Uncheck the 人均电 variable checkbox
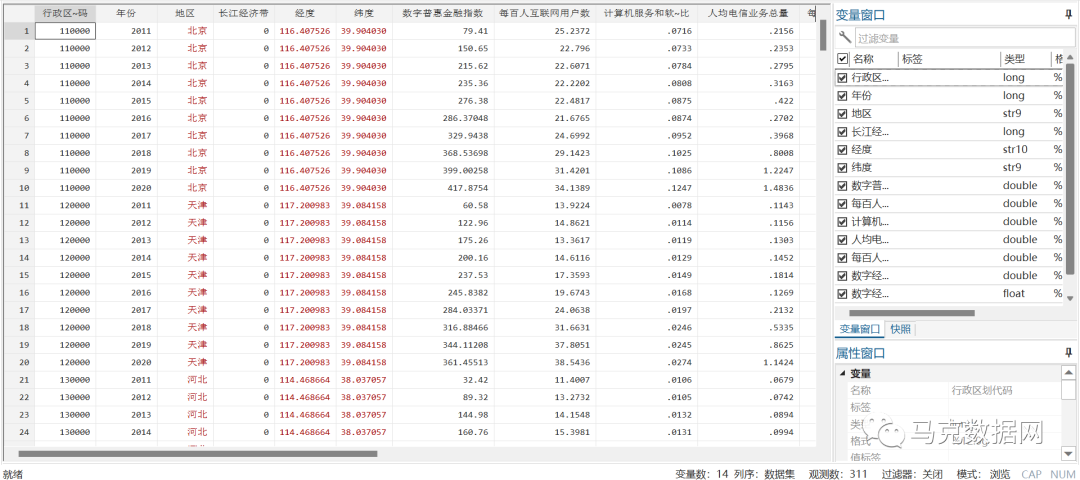1080x480 pixels. (842, 240)
